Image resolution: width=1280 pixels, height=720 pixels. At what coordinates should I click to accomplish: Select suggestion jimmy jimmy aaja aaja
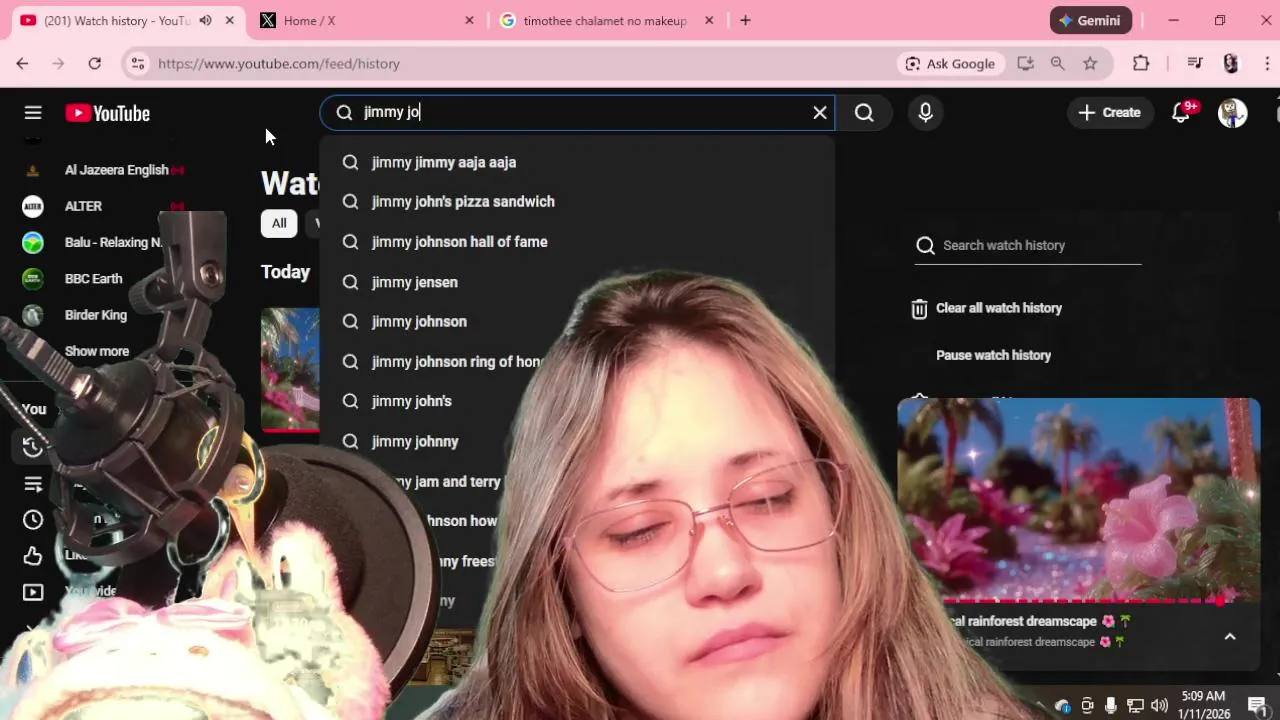(x=577, y=162)
